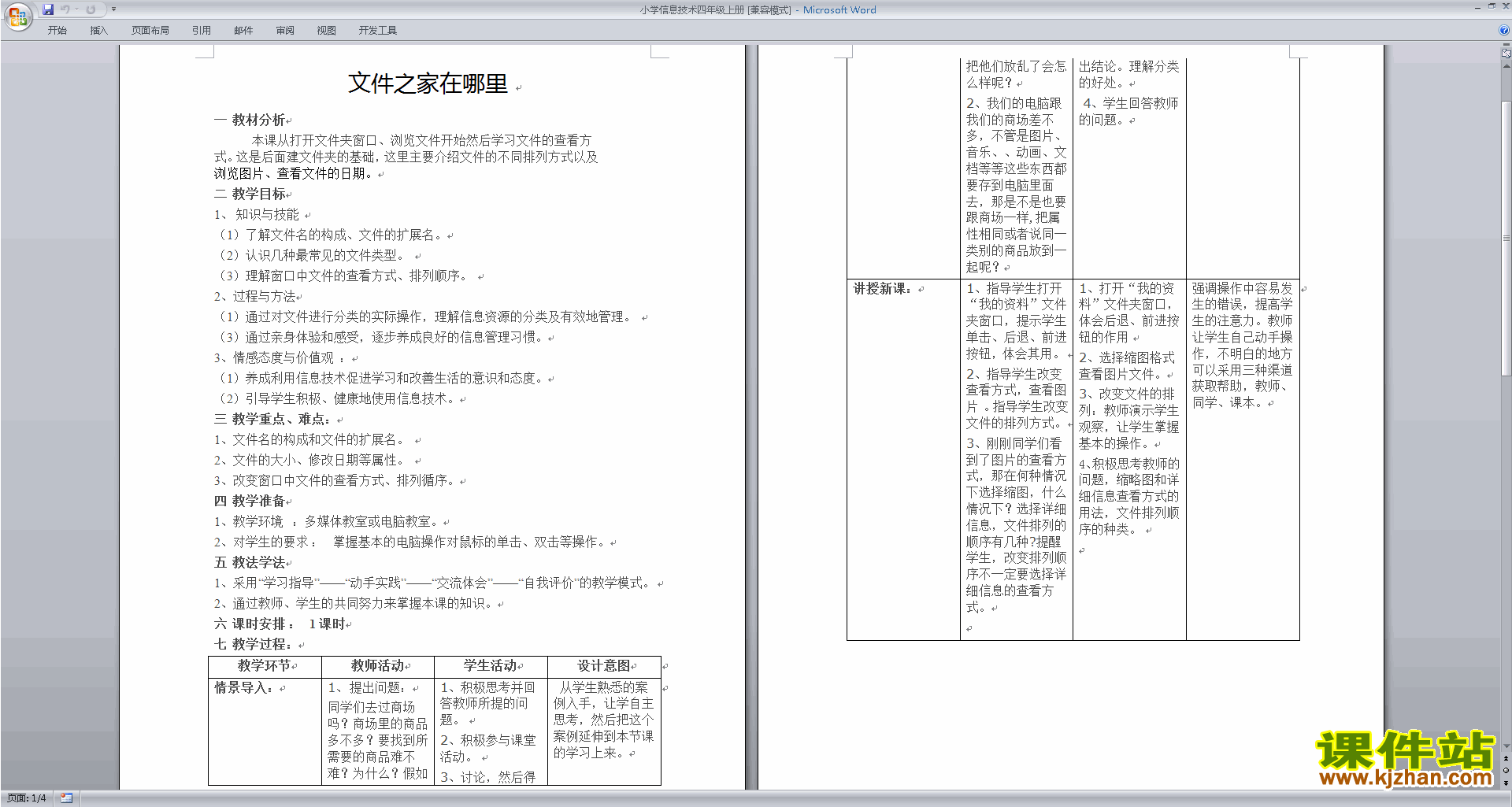Click the line 1、教学环境: 多媒体教室或电脑教室

pos(328,521)
